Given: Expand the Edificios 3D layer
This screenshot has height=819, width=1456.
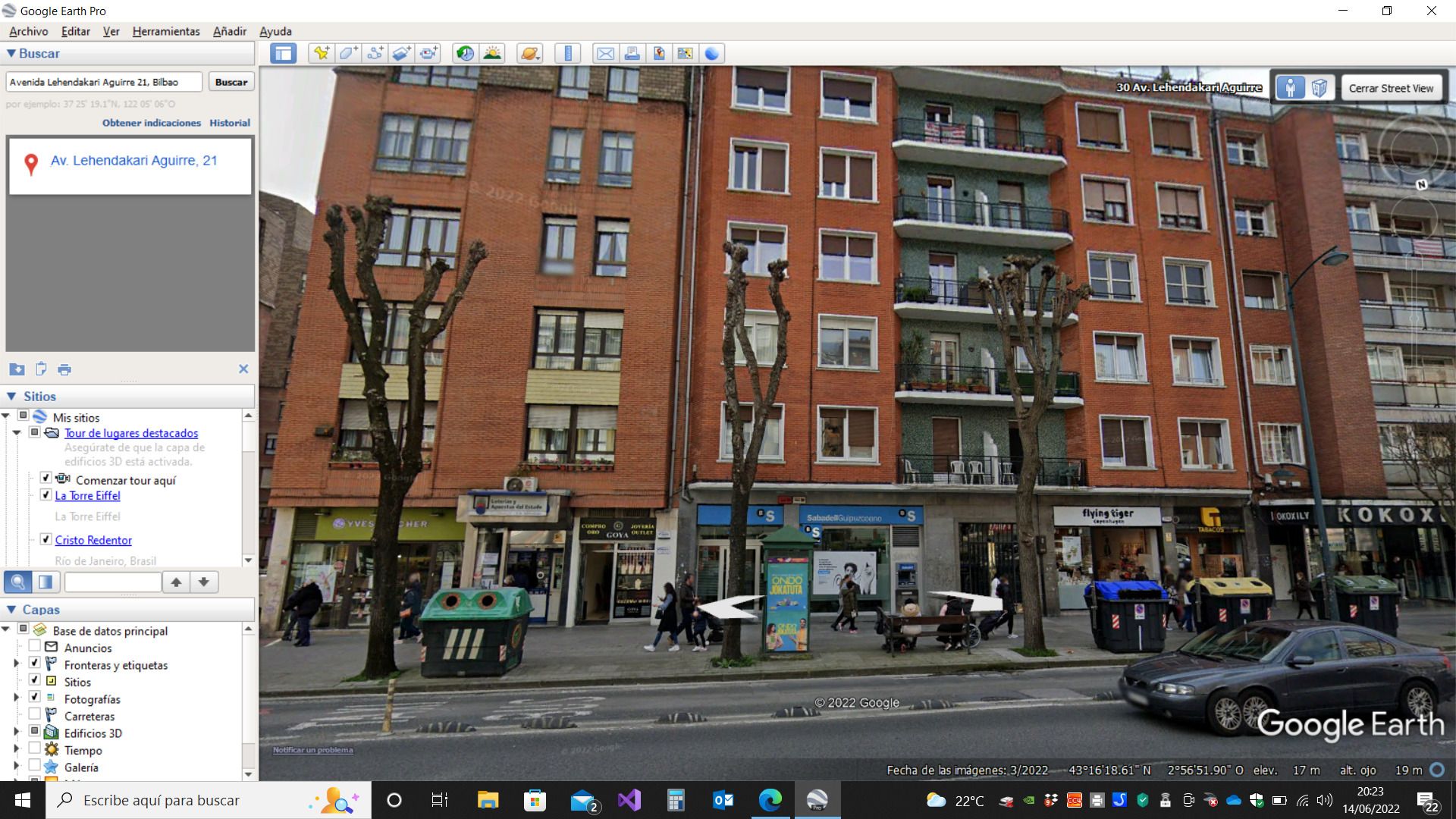Looking at the screenshot, I should tap(17, 732).
